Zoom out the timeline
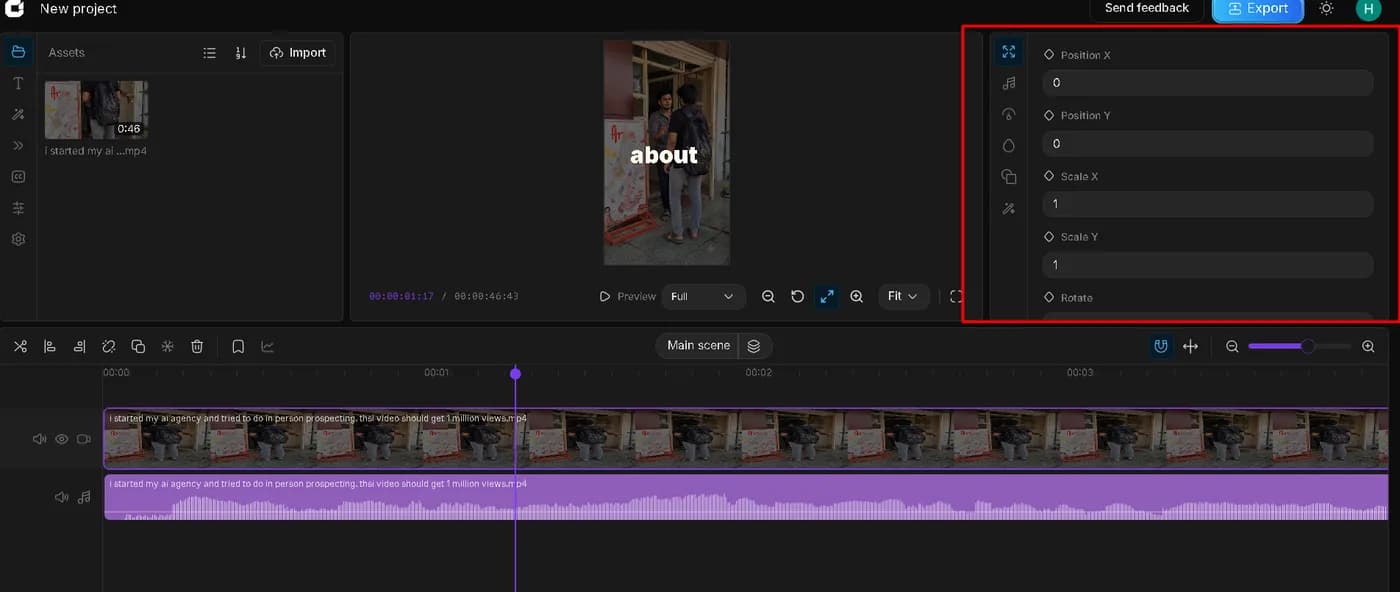 pos(1232,346)
